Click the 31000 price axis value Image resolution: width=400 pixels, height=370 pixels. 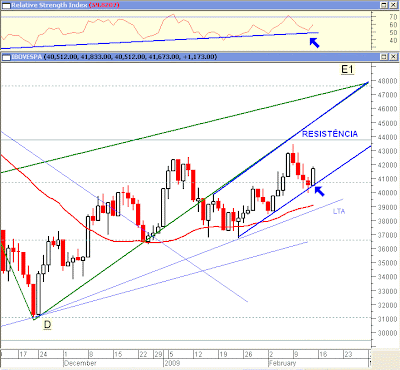pyautogui.click(x=387, y=319)
